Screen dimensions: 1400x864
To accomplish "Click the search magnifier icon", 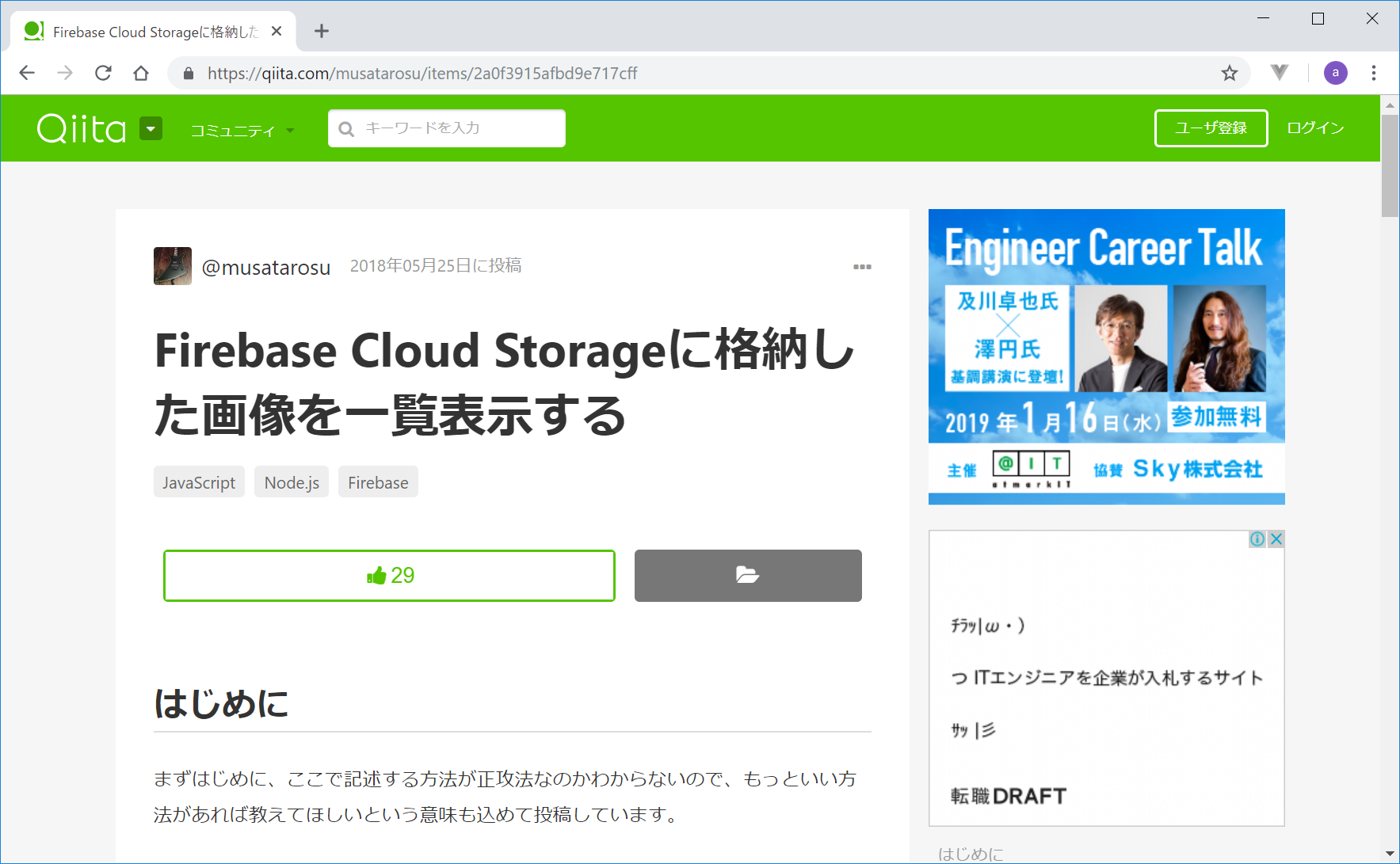I will point(346,129).
